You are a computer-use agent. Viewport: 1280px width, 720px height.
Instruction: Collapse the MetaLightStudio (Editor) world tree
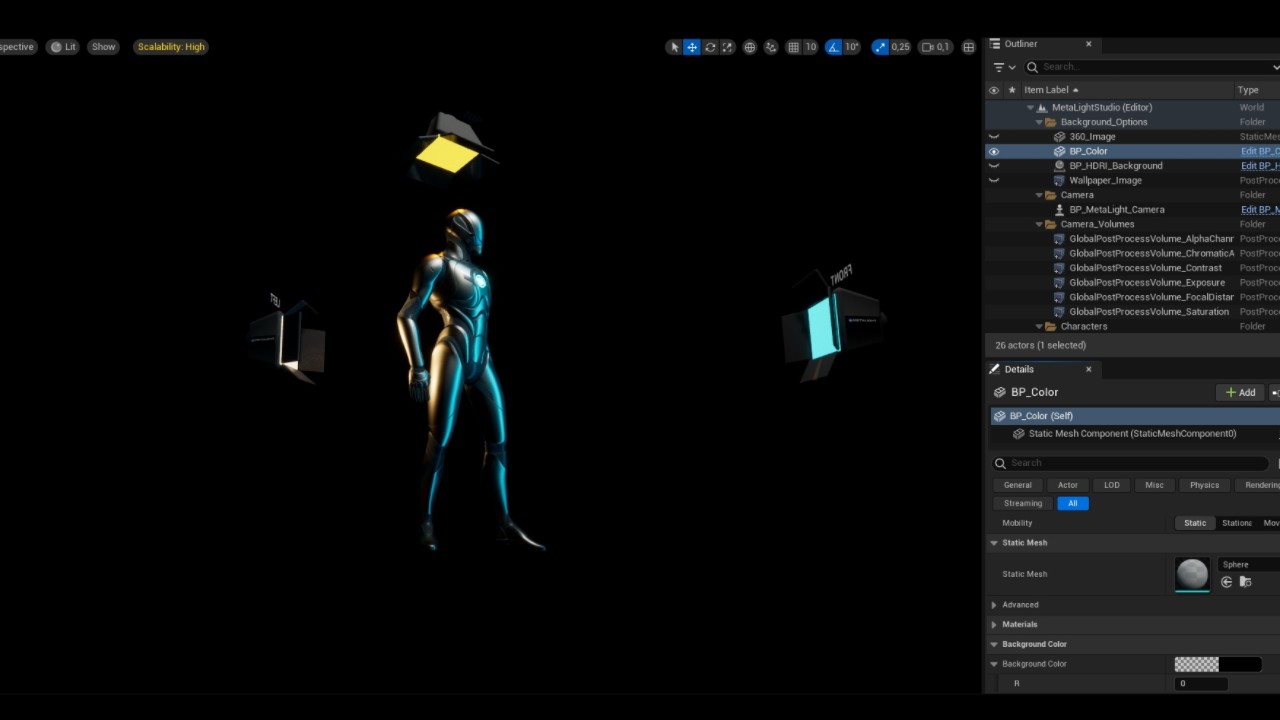pyautogui.click(x=1030, y=108)
